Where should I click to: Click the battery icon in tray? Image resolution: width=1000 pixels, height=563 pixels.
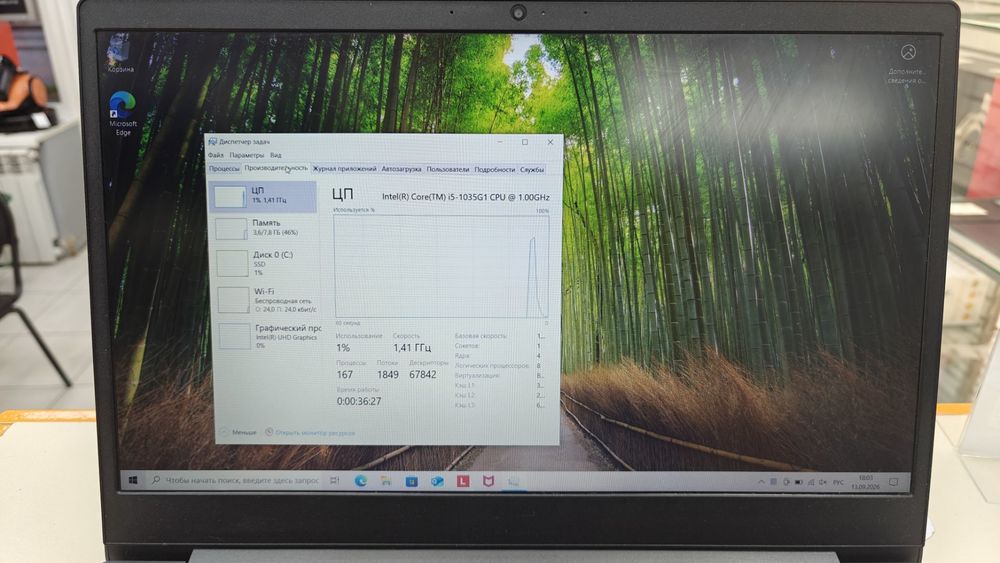798,482
